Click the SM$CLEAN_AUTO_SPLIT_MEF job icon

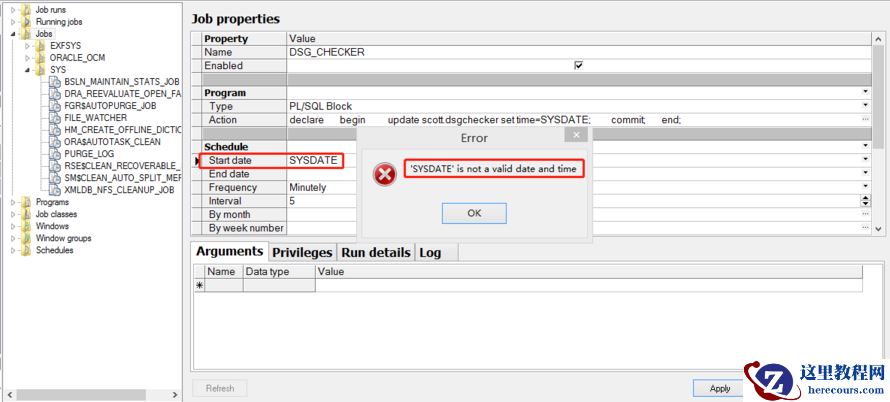point(54,178)
